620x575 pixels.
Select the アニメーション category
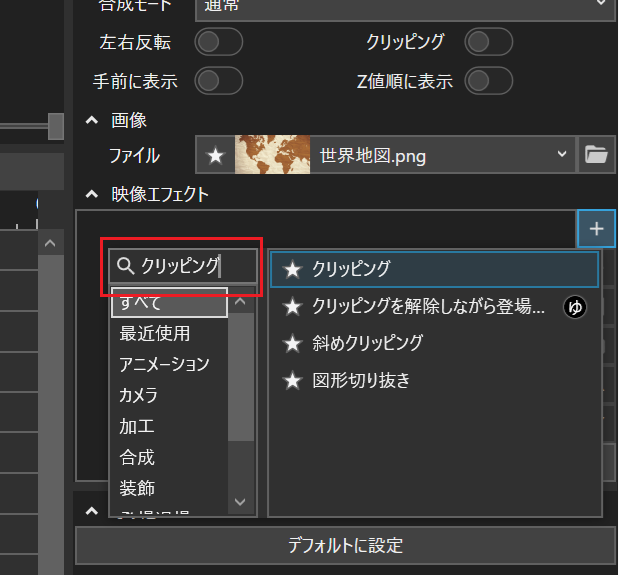tap(164, 363)
